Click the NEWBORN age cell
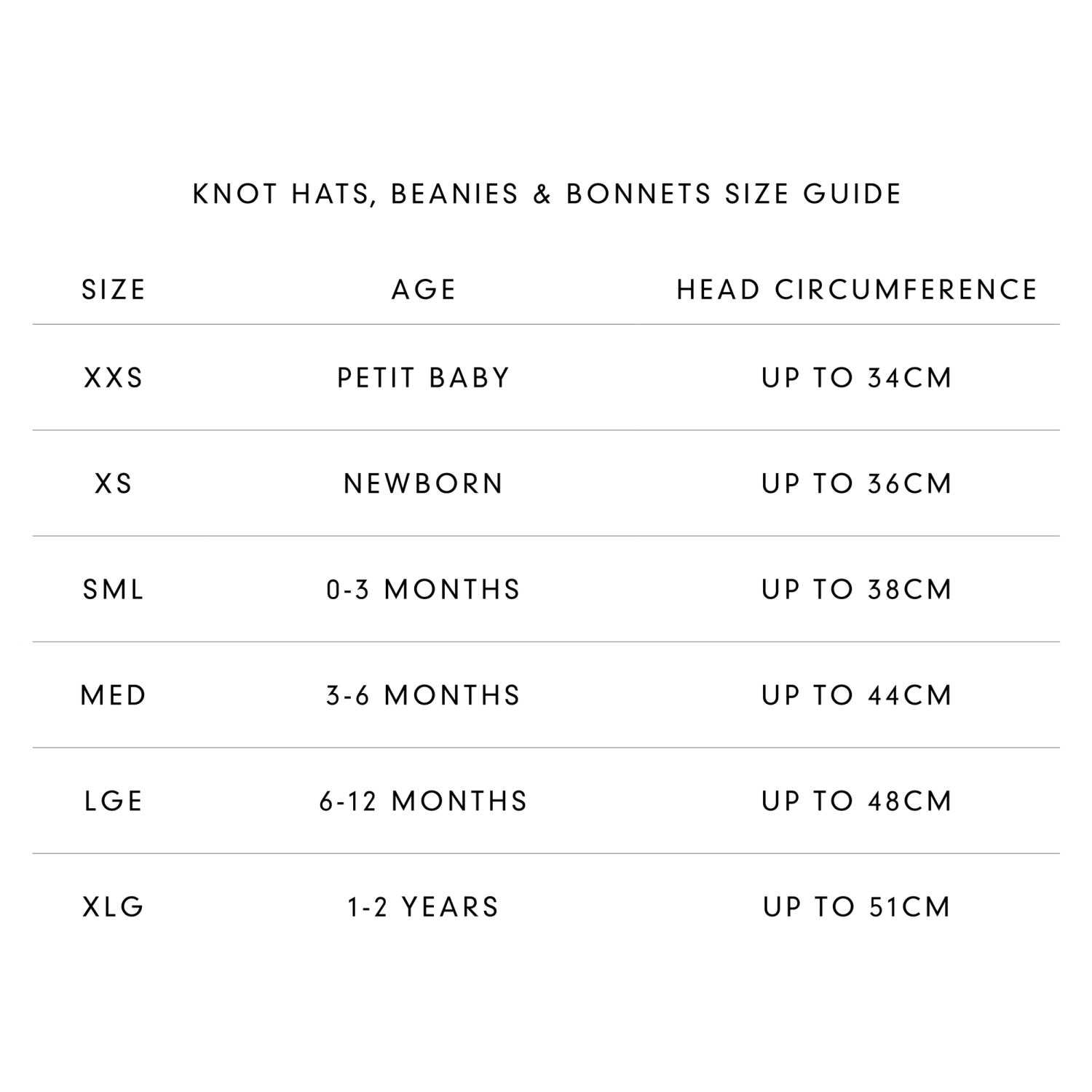The height and width of the screenshot is (1092, 1092). pyautogui.click(x=424, y=483)
